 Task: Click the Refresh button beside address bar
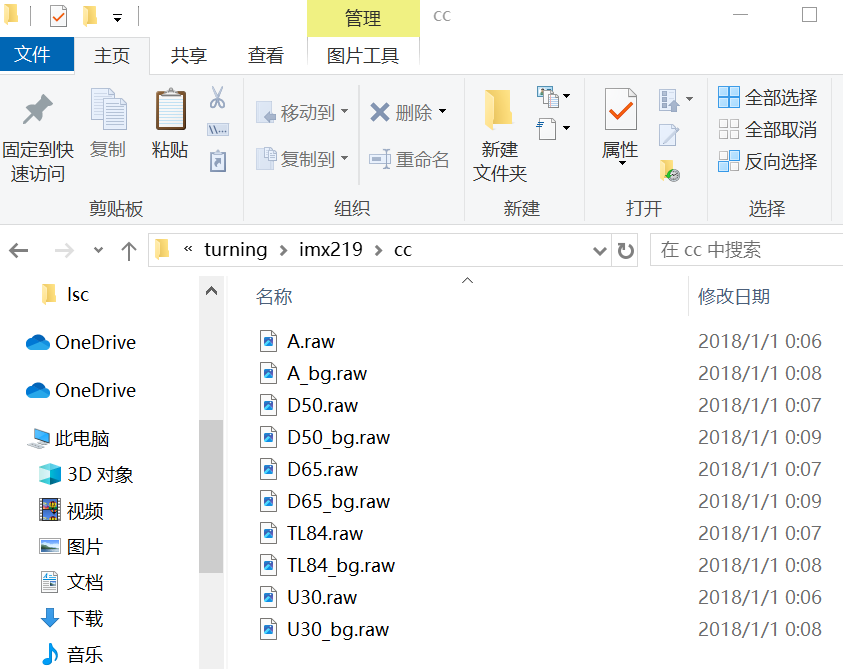(x=626, y=250)
